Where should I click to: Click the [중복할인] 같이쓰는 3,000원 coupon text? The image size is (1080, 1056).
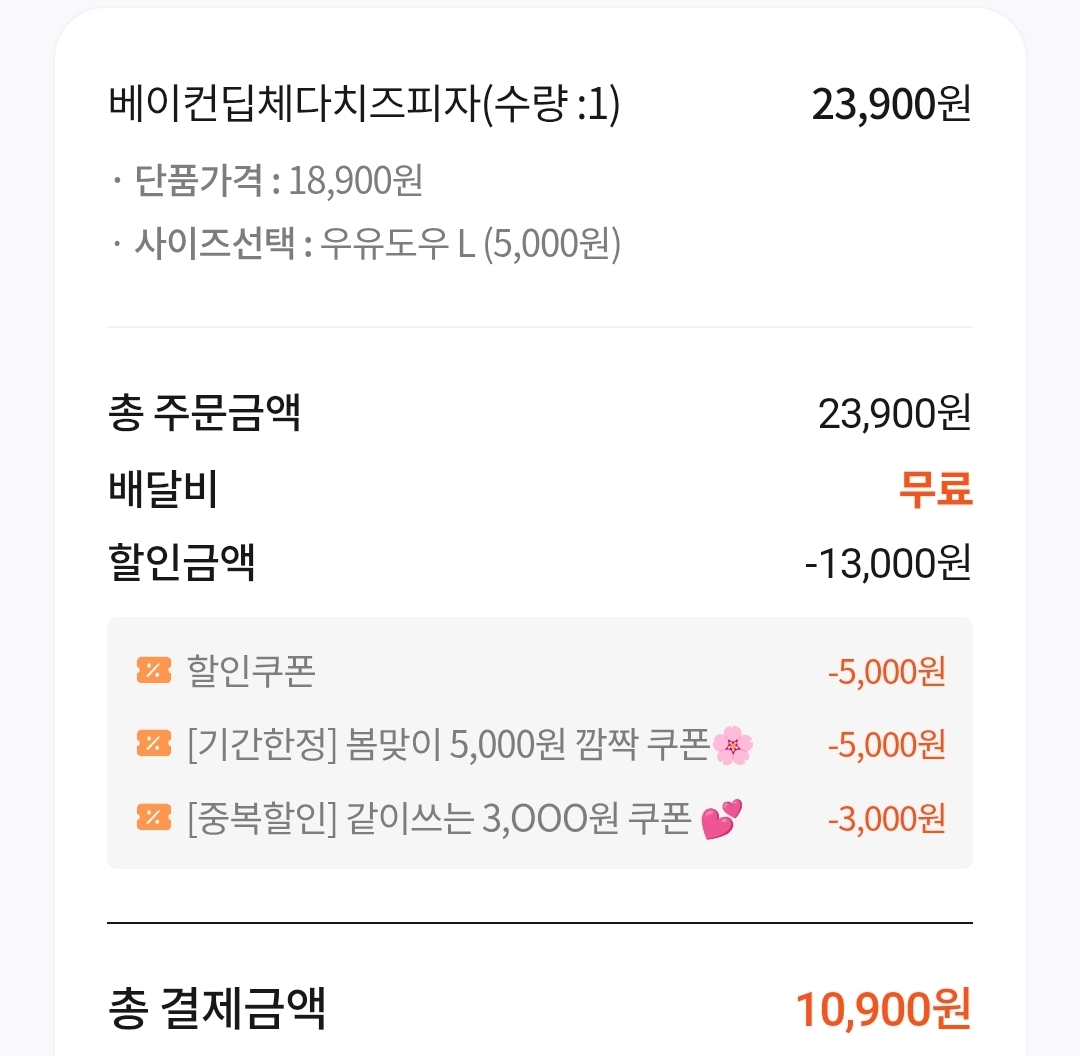439,819
